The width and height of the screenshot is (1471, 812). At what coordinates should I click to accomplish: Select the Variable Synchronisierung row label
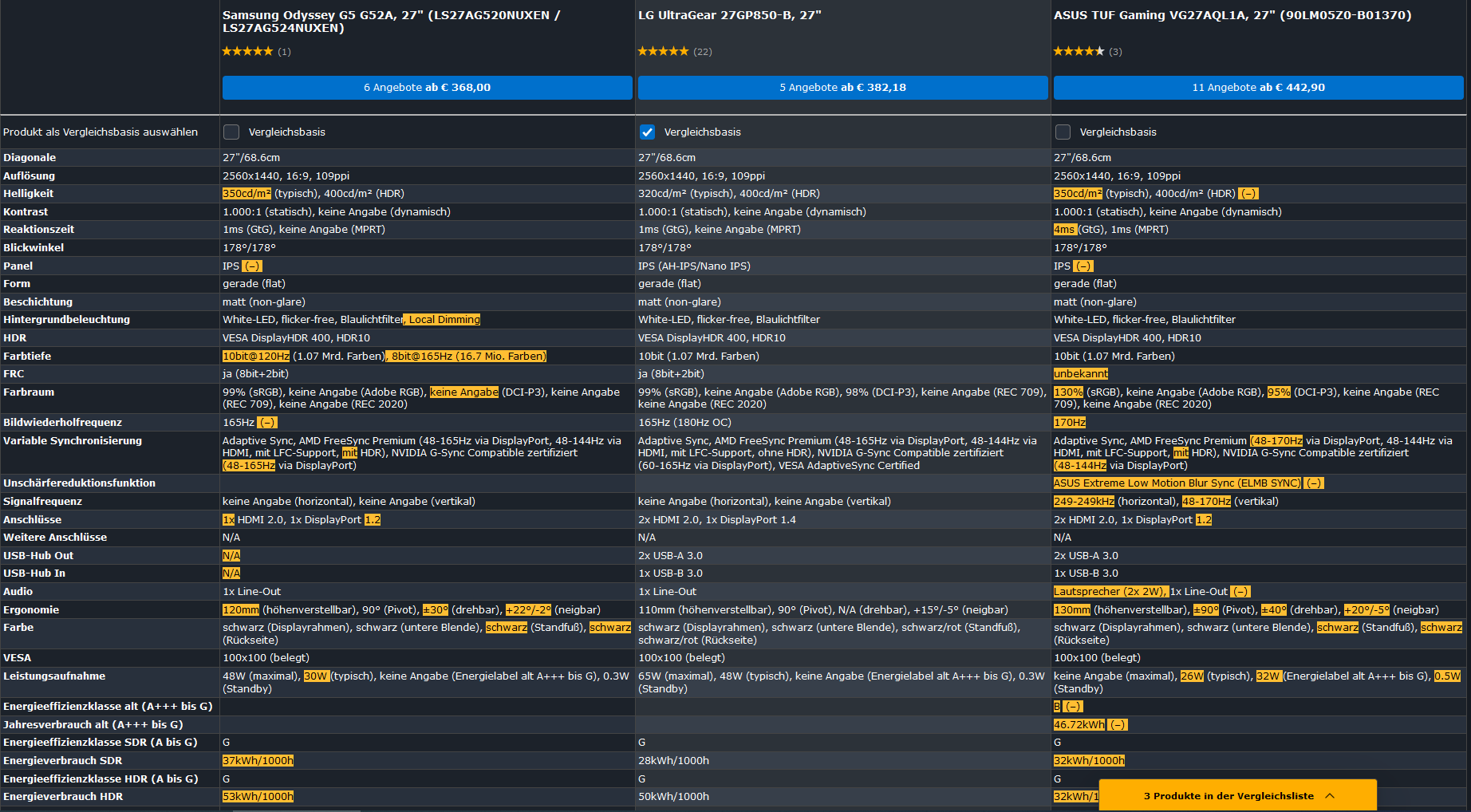(73, 441)
